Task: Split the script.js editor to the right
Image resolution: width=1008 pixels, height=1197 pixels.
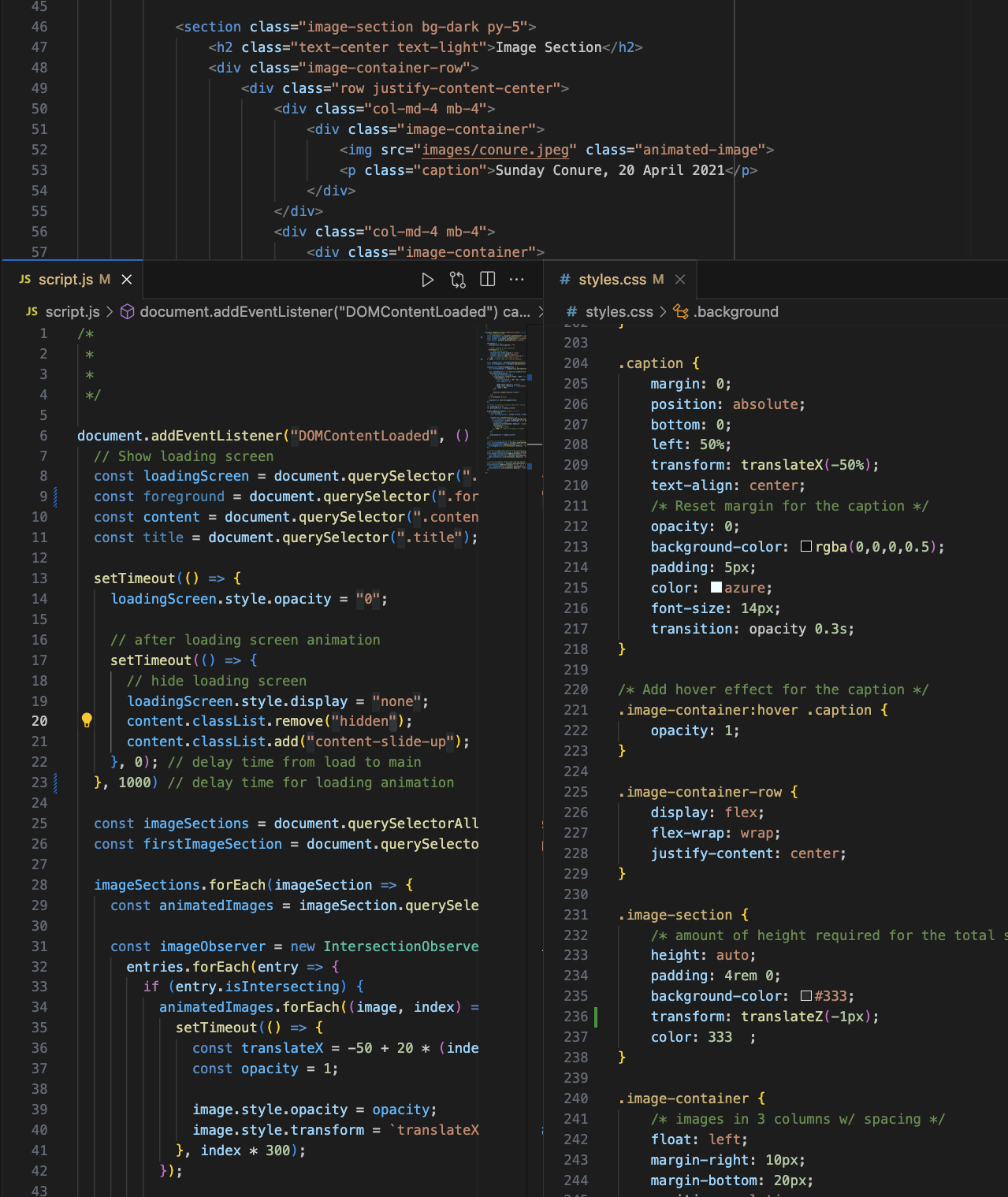Action: coord(488,280)
